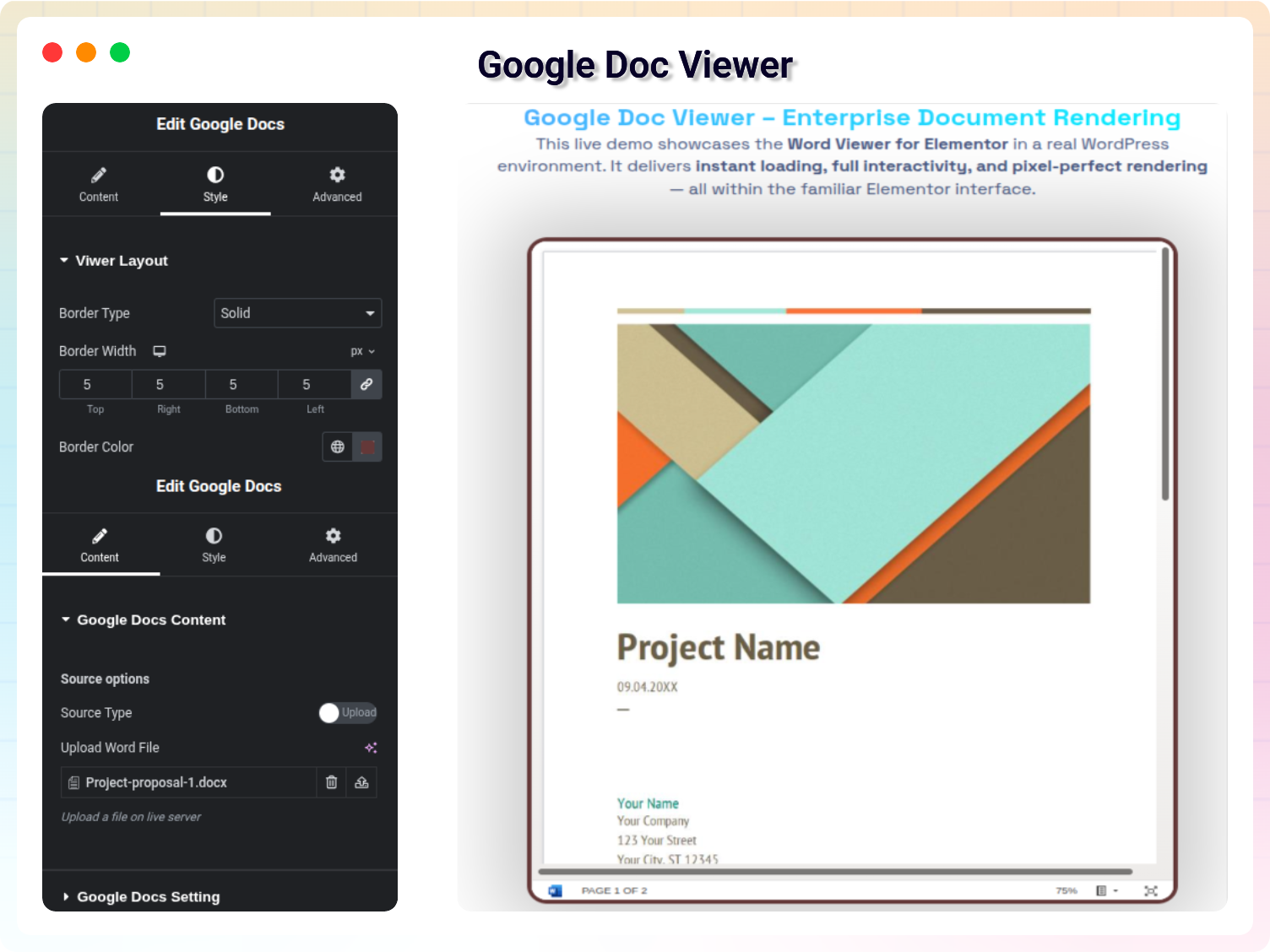Open the page view layout icon in the viewer footer
The image size is (1270, 952).
click(x=1104, y=891)
